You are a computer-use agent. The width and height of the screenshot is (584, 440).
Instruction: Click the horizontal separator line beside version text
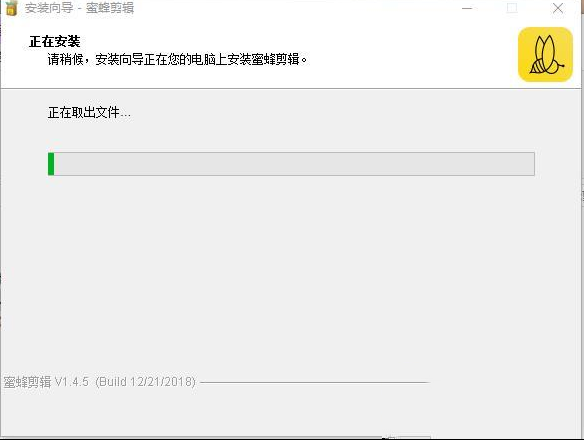click(315, 382)
